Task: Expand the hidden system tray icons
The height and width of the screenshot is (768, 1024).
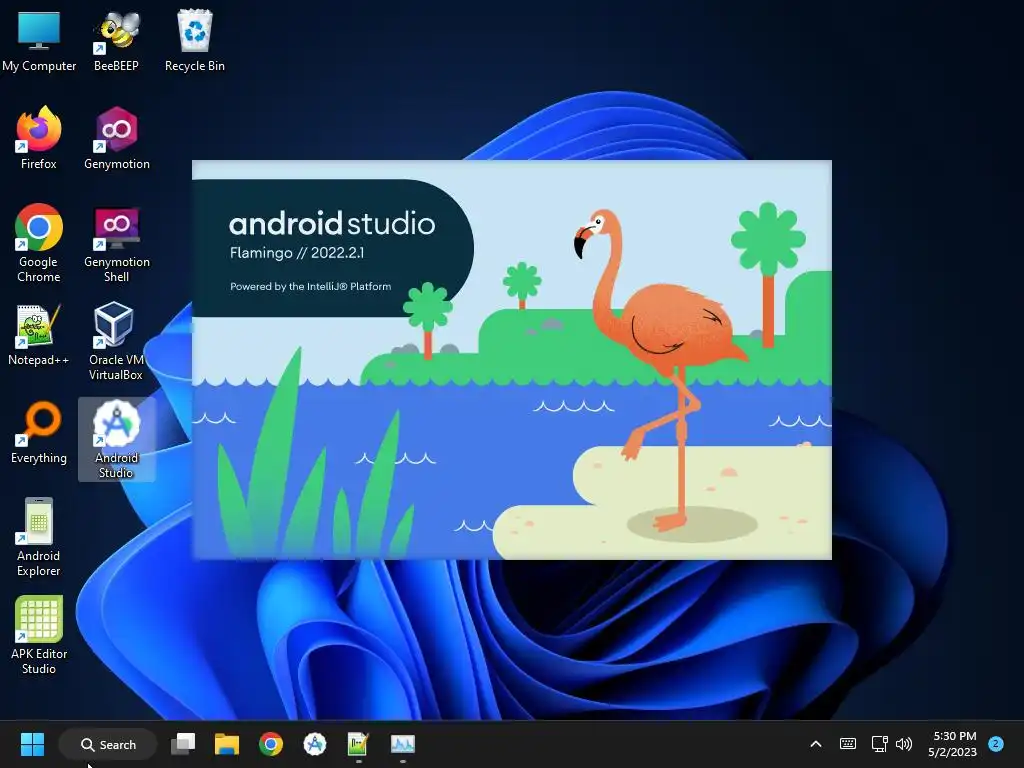Action: [x=816, y=744]
